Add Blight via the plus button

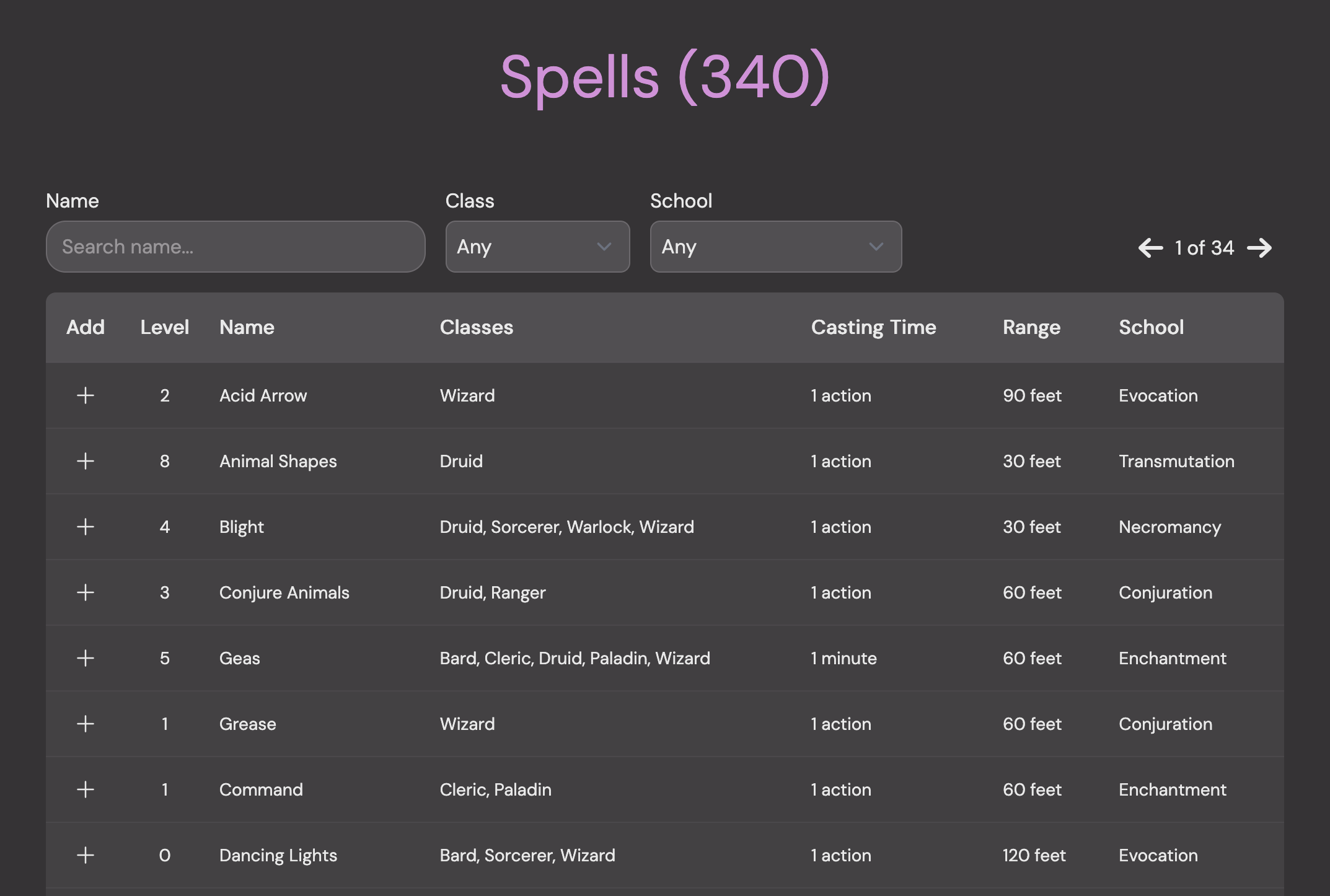tap(86, 527)
